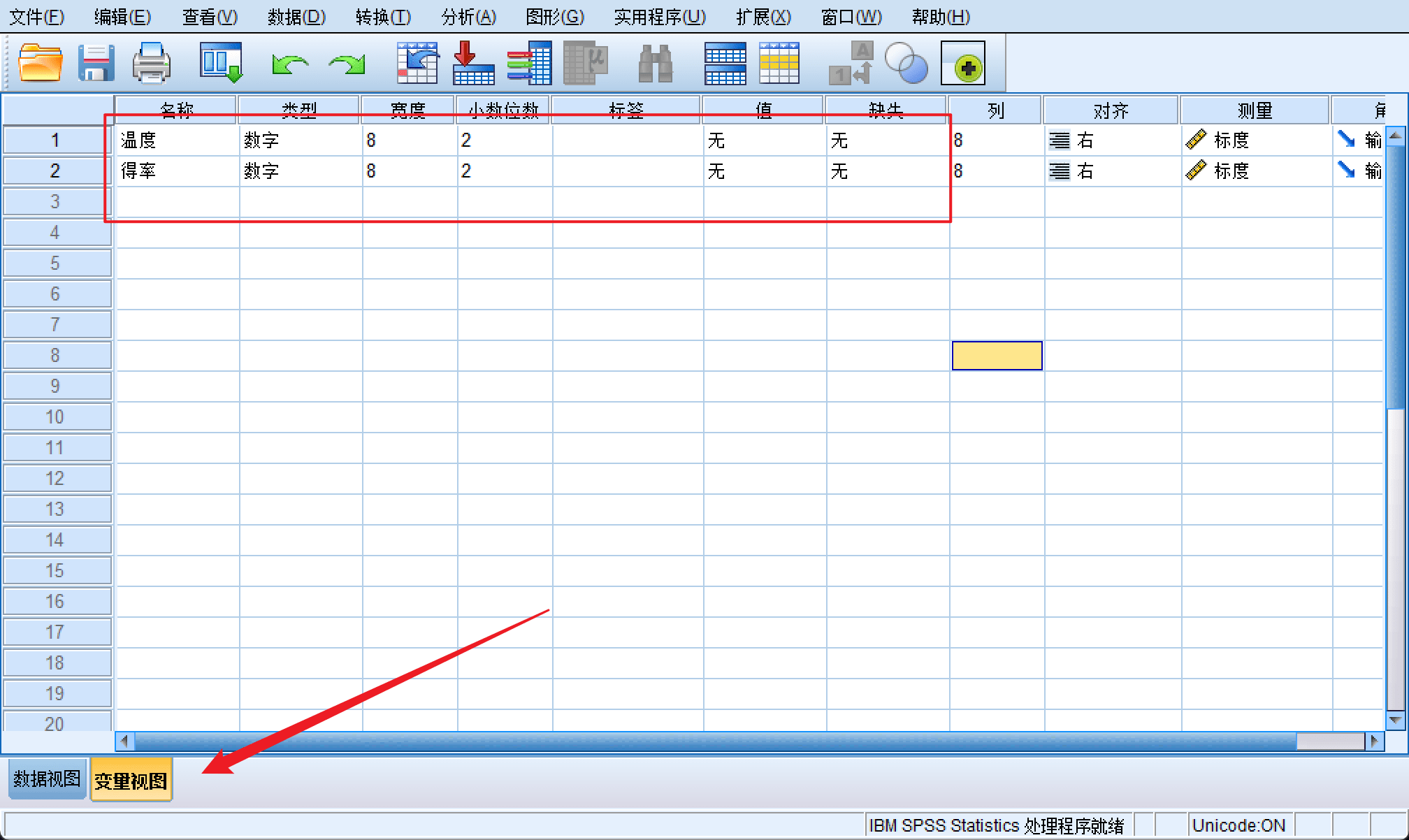Screen dimensions: 1409x840
Task: Click the Print icon in toolbar
Action: click(x=151, y=63)
